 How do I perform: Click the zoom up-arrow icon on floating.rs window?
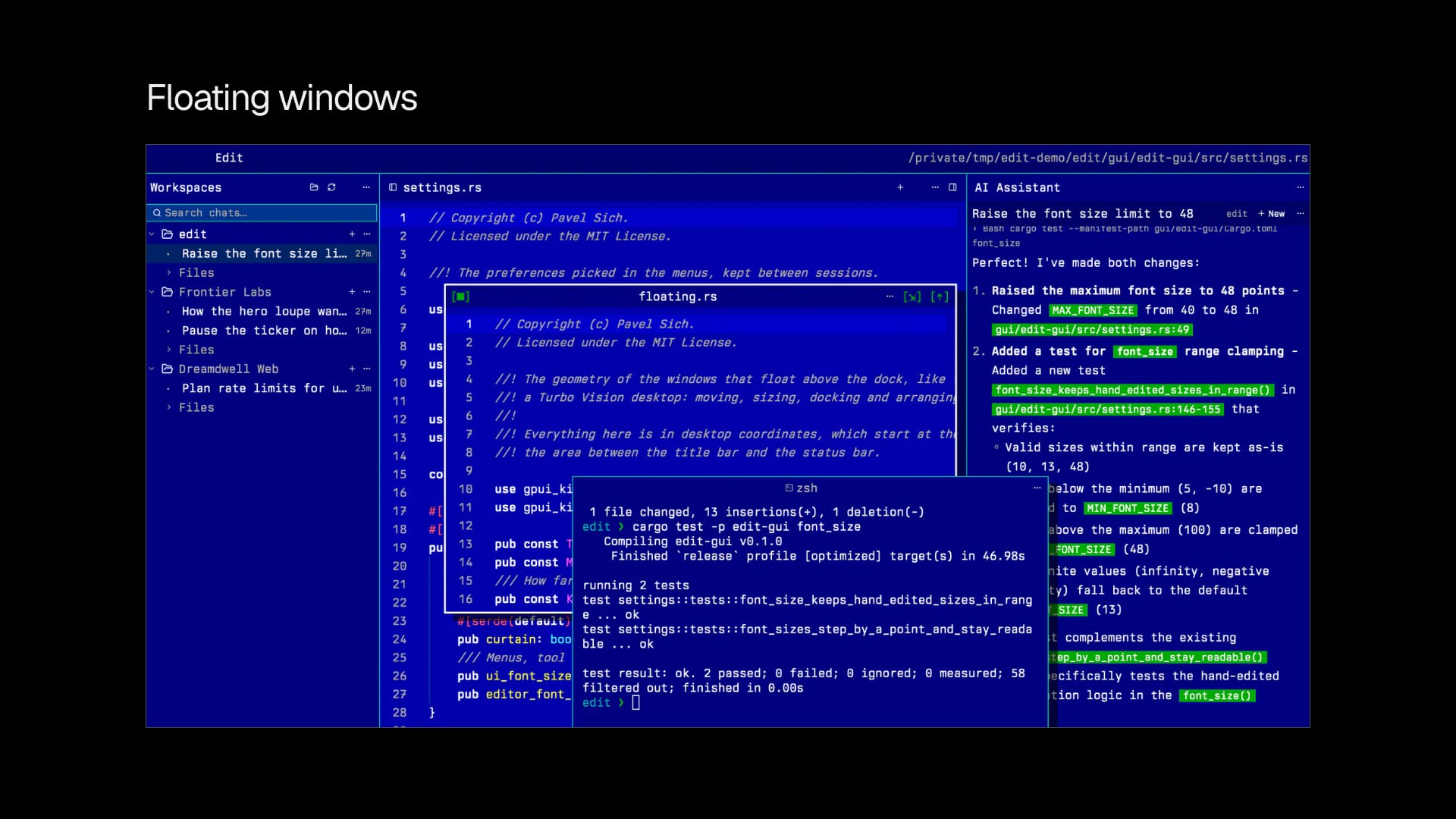pyautogui.click(x=940, y=297)
